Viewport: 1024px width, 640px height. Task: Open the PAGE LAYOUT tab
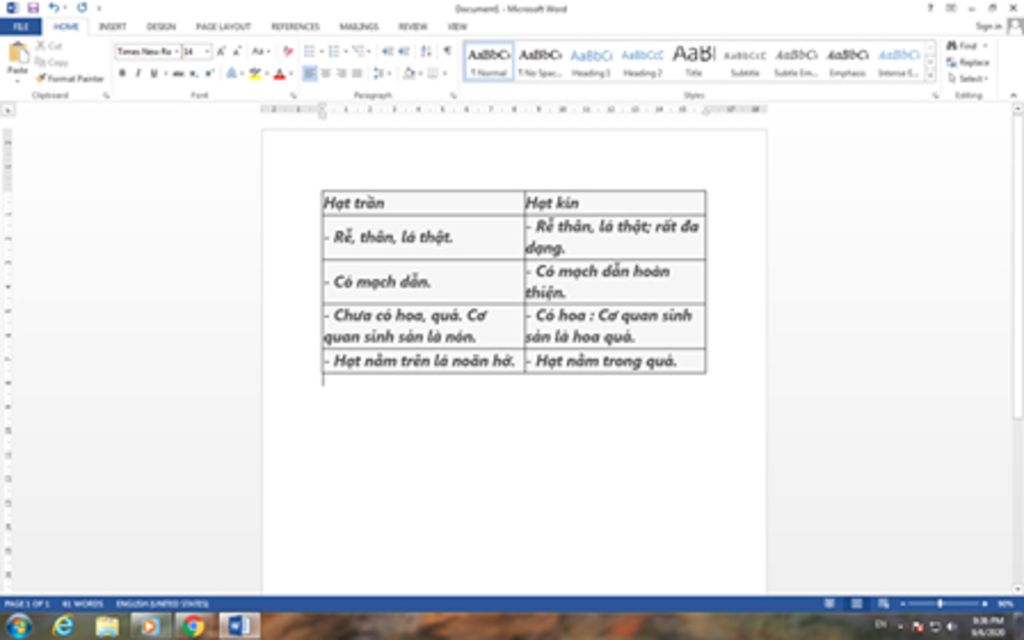(222, 27)
